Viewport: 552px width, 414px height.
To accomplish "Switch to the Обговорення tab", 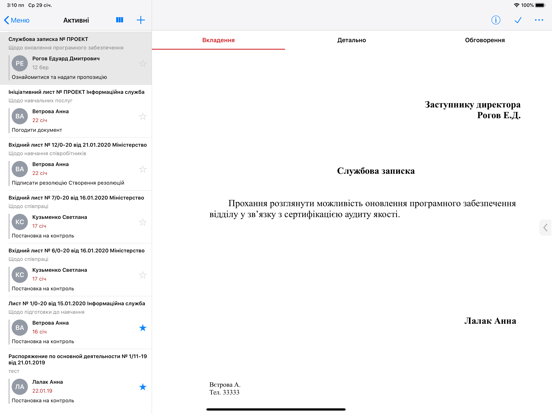I will (485, 40).
